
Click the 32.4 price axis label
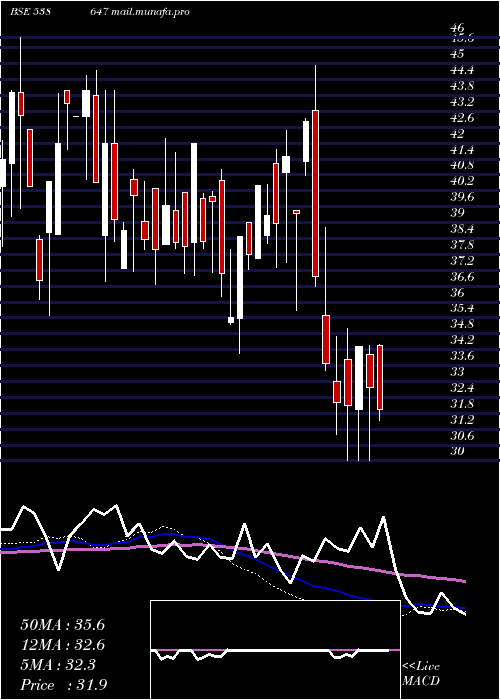click(462, 388)
